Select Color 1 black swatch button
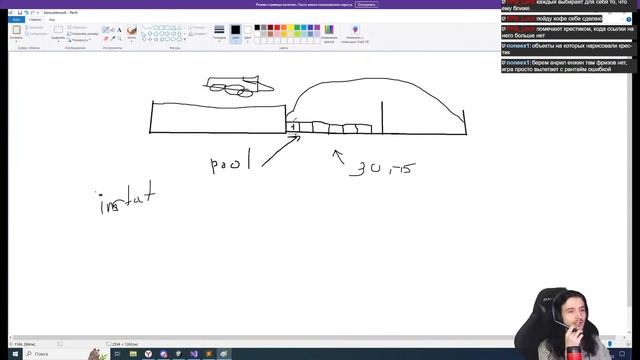640x360 pixels. pos(236,33)
